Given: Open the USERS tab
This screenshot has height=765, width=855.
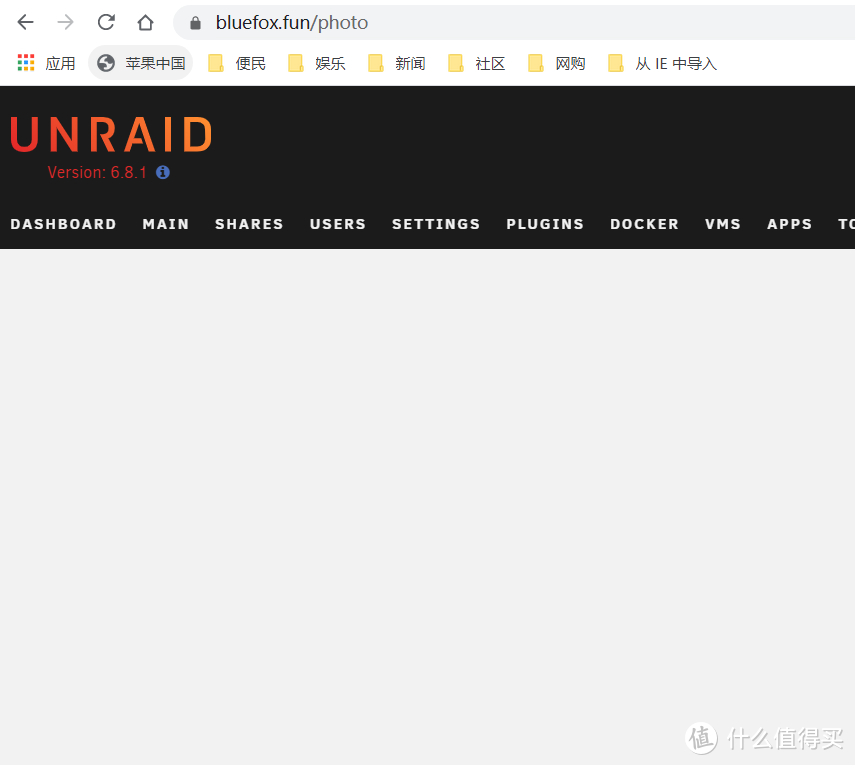Looking at the screenshot, I should [x=338, y=224].
